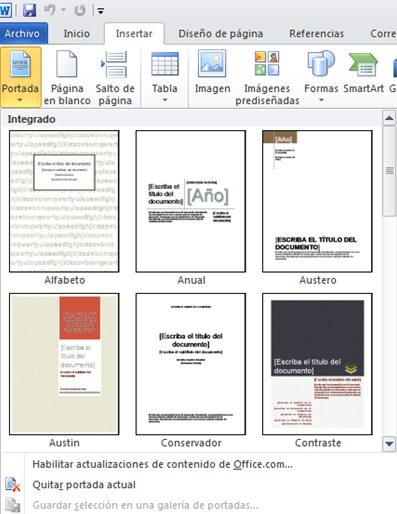This screenshot has width=397, height=514.
Task: Click the Austero label text
Action: [x=318, y=280]
